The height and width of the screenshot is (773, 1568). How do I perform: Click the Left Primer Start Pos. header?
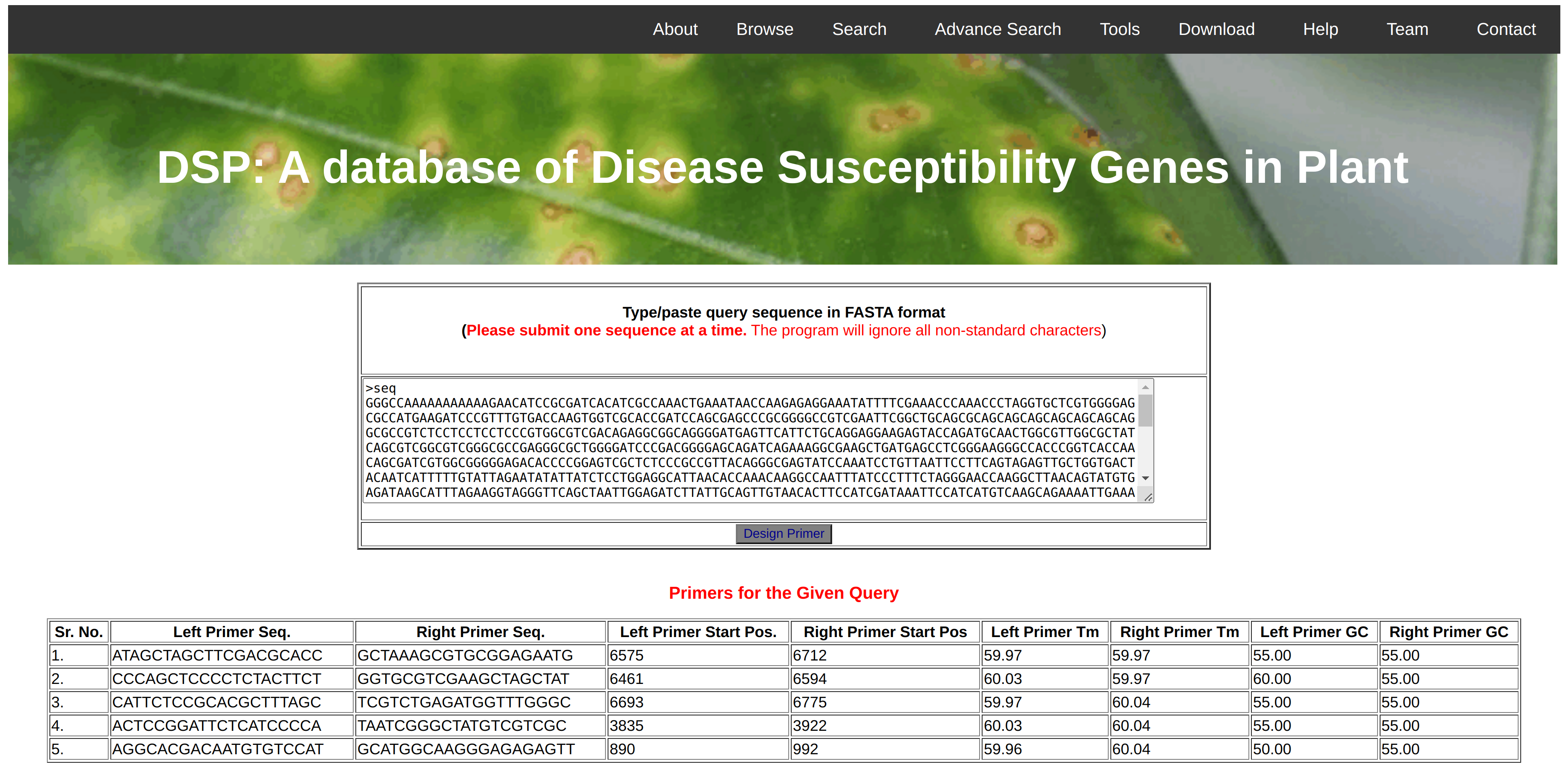coord(698,632)
